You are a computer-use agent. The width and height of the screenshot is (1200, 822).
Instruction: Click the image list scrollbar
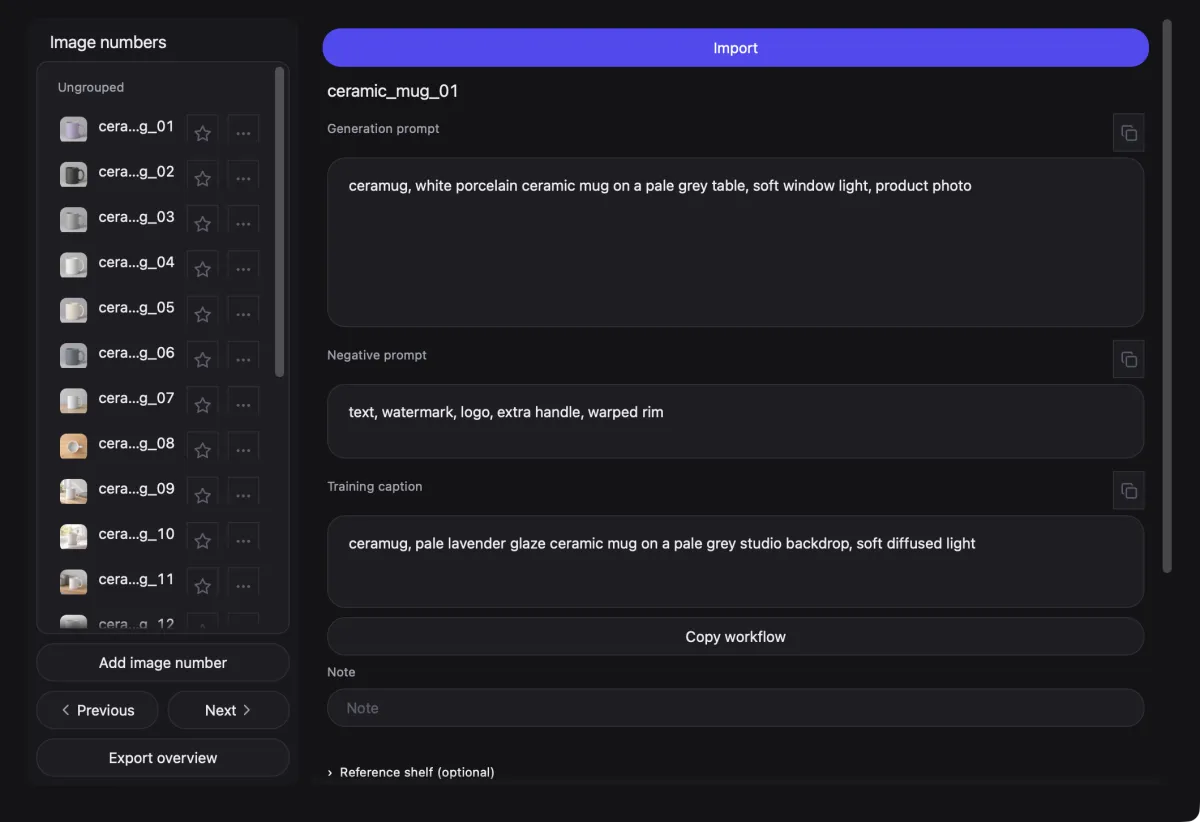click(x=279, y=222)
